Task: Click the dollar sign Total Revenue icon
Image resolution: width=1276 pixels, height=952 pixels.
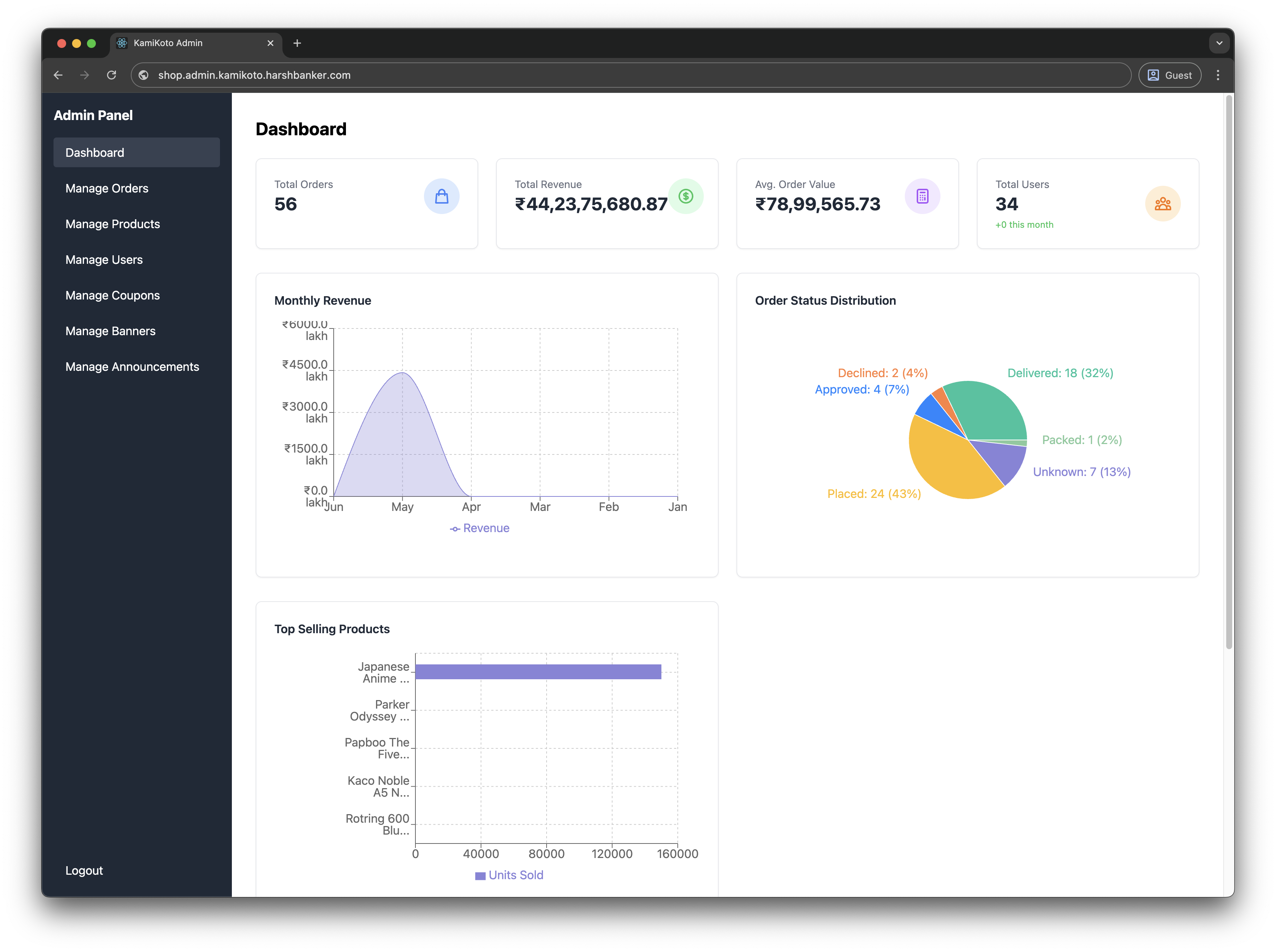Action: point(685,197)
